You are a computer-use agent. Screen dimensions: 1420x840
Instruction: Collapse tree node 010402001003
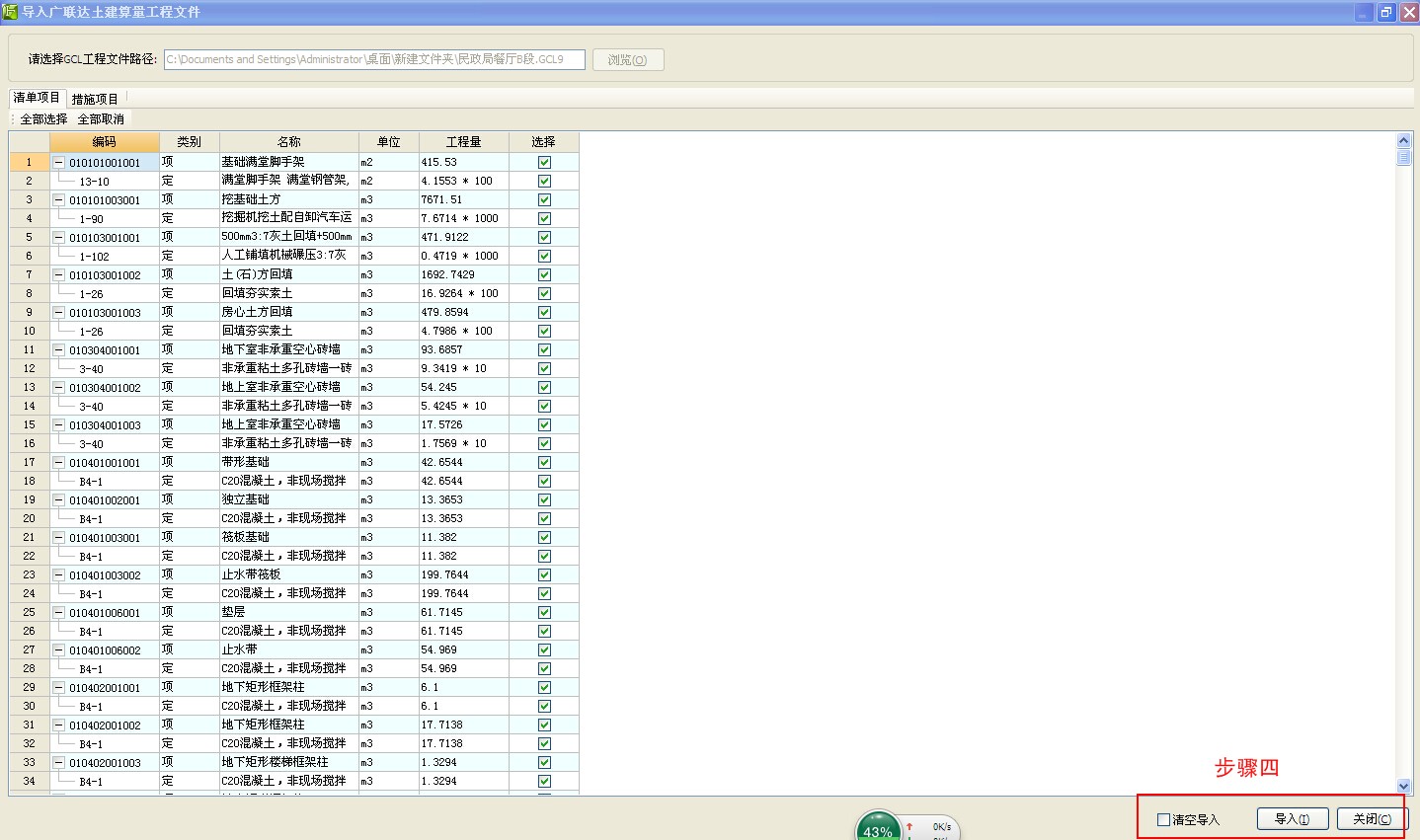59,762
